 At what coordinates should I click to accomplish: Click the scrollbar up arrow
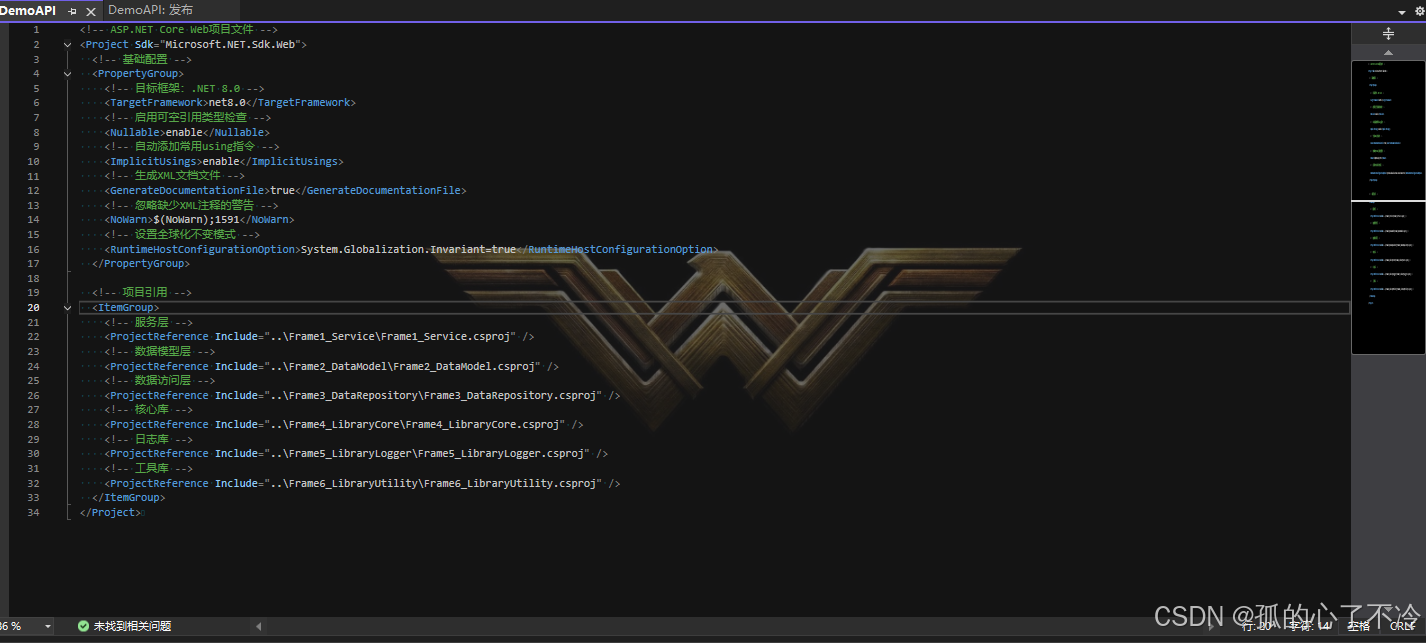(1388, 52)
